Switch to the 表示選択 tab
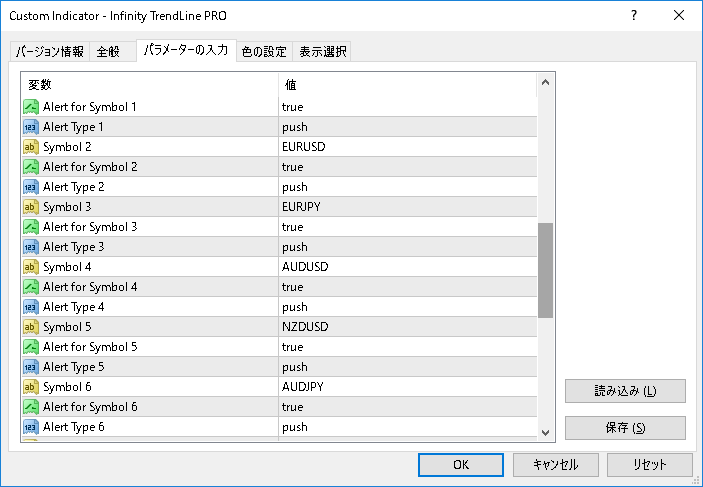 pyautogui.click(x=322, y=52)
